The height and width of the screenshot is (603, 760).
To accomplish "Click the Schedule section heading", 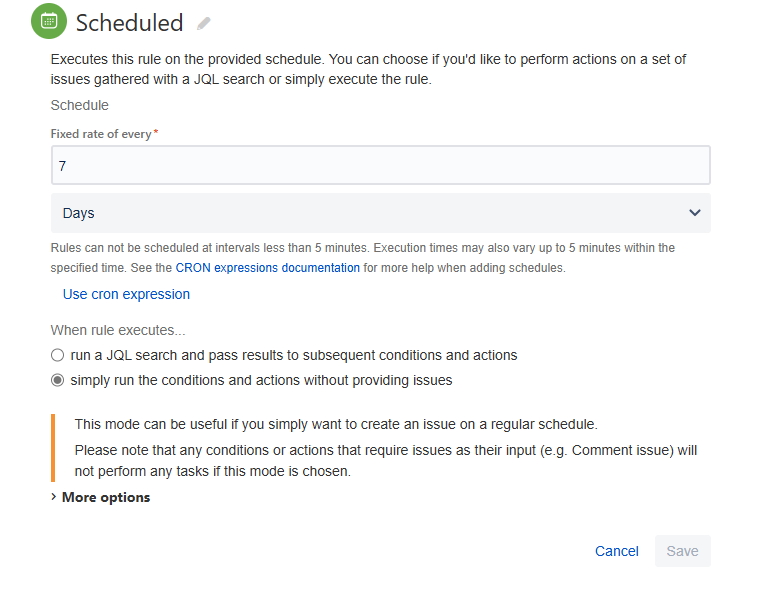I will [79, 105].
